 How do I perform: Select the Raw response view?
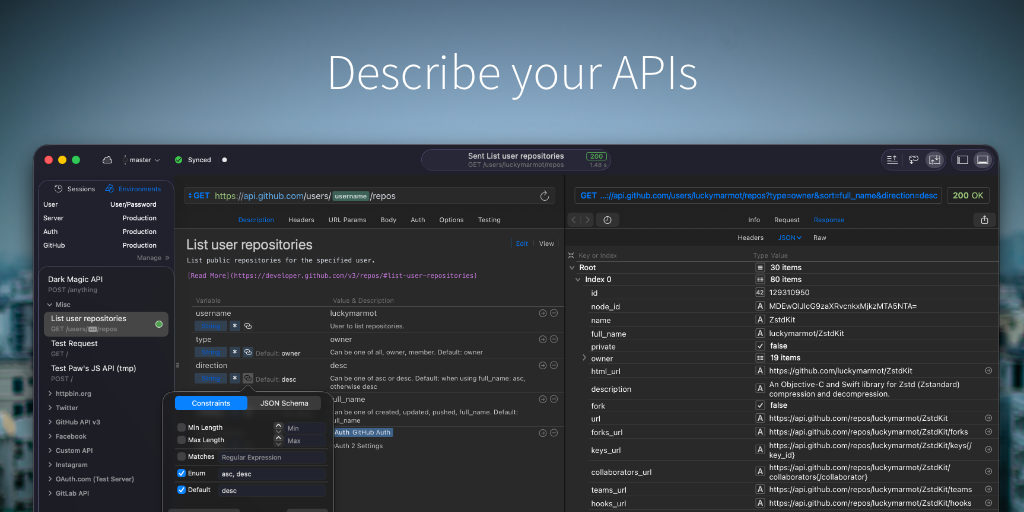click(820, 238)
